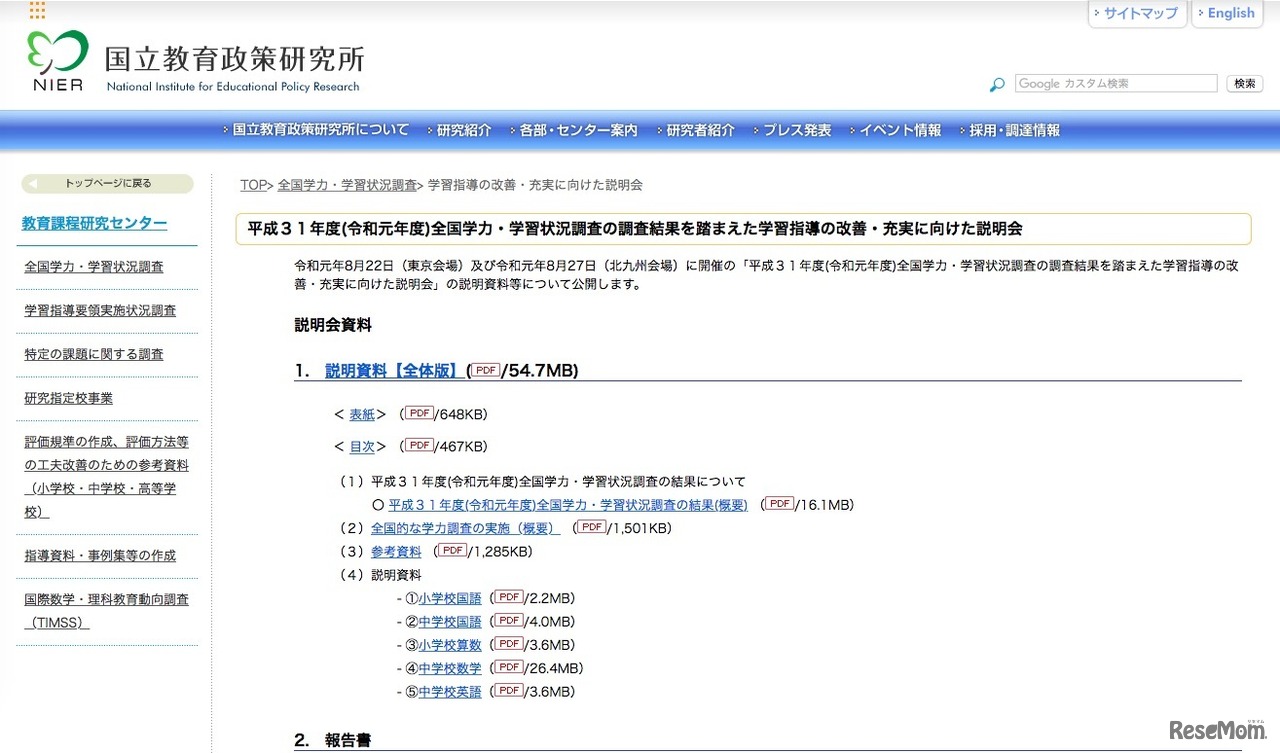Click the PDF icon next to 目次
Image resolution: width=1280 pixels, height=753 pixels.
[419, 445]
